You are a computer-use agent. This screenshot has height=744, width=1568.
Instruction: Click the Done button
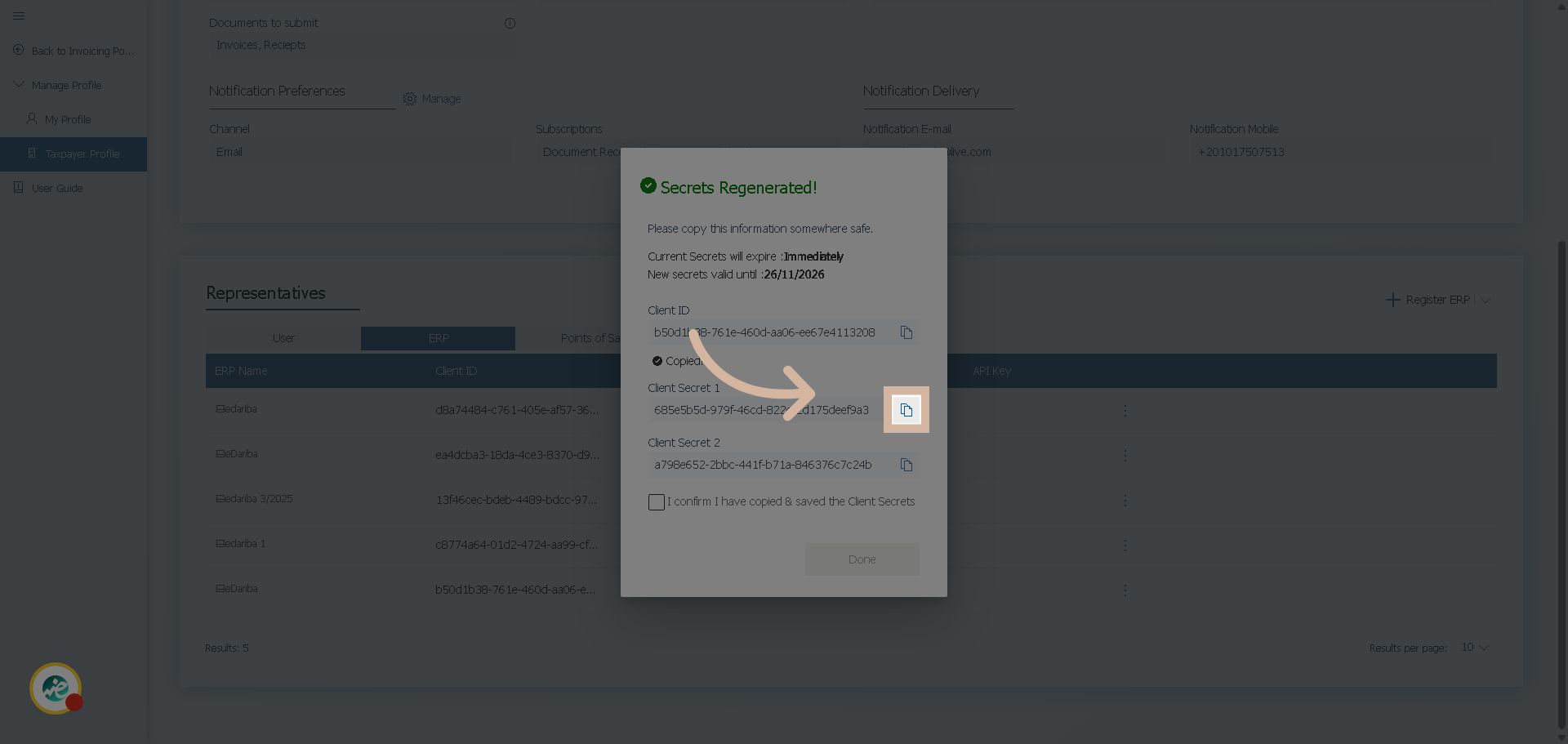click(862, 559)
